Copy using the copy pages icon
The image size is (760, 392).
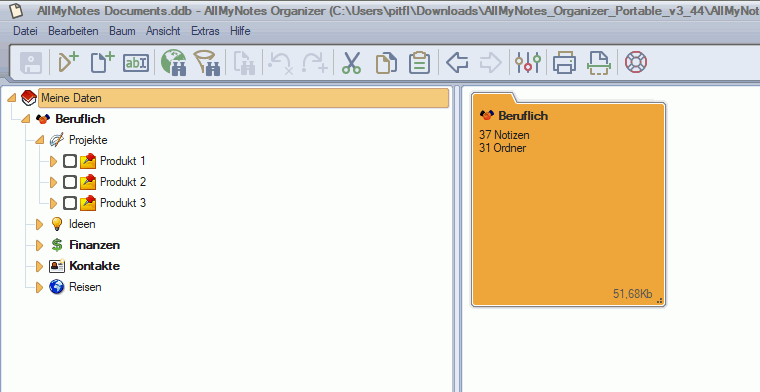(386, 63)
